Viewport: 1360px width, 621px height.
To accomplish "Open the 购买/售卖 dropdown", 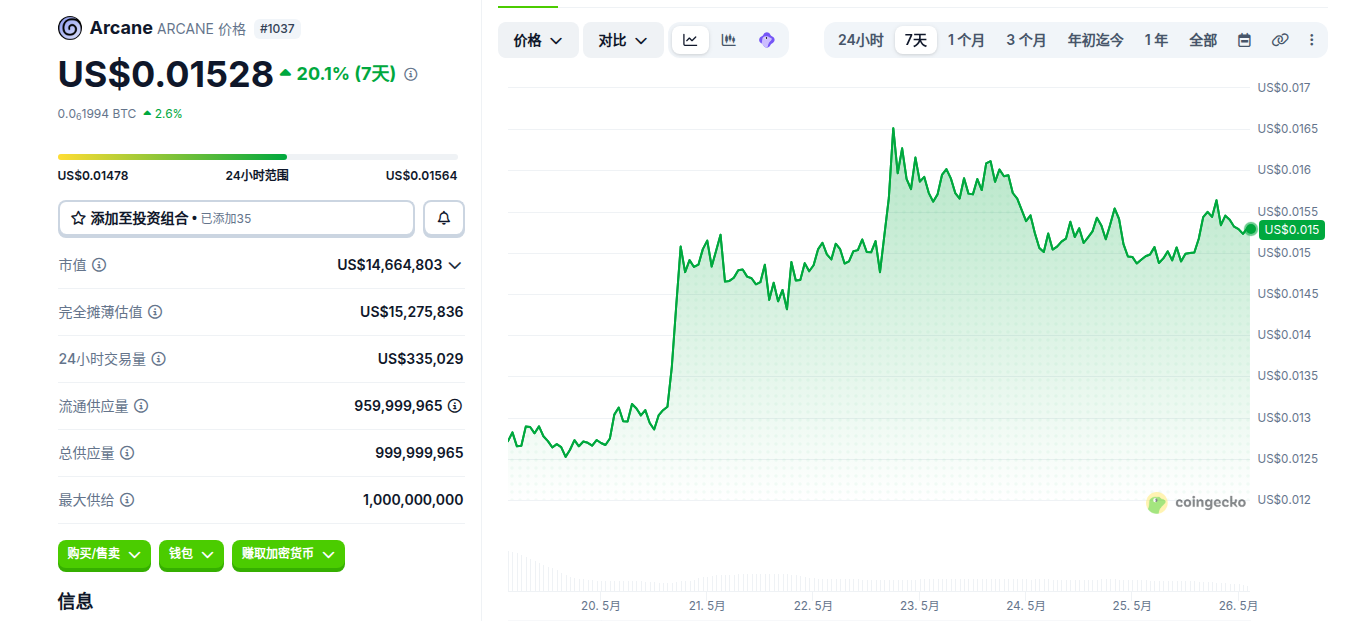I will pos(105,554).
